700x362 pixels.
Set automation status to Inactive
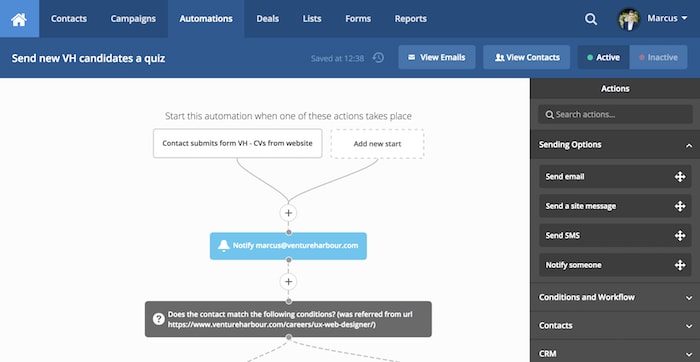click(x=658, y=57)
